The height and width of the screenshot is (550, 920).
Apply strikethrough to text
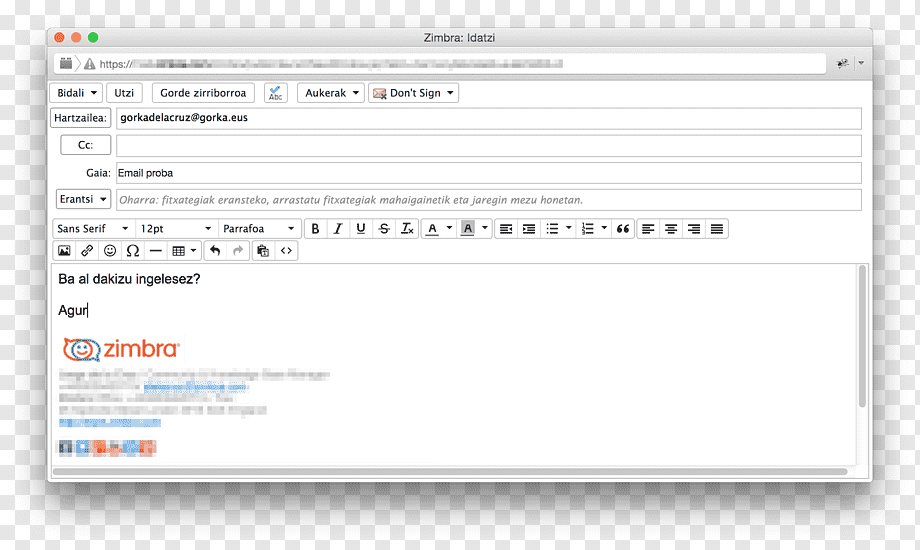(x=384, y=229)
